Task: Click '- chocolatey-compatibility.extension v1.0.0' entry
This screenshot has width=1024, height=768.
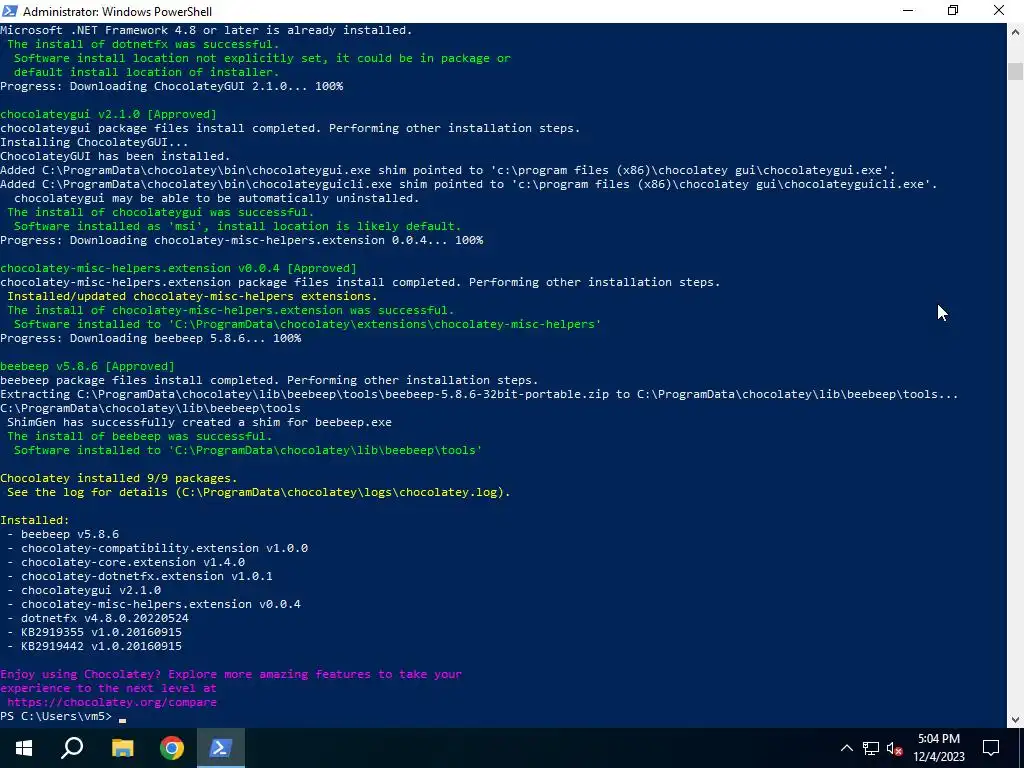Action: pyautogui.click(x=157, y=548)
